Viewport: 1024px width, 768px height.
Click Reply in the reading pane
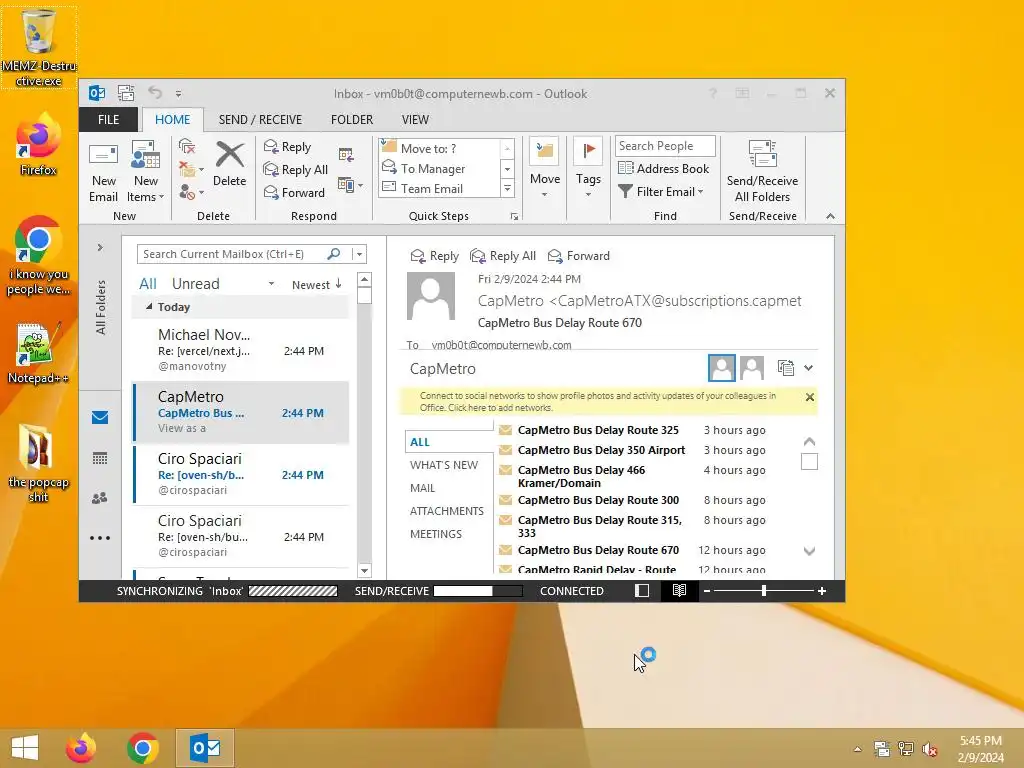pos(434,256)
